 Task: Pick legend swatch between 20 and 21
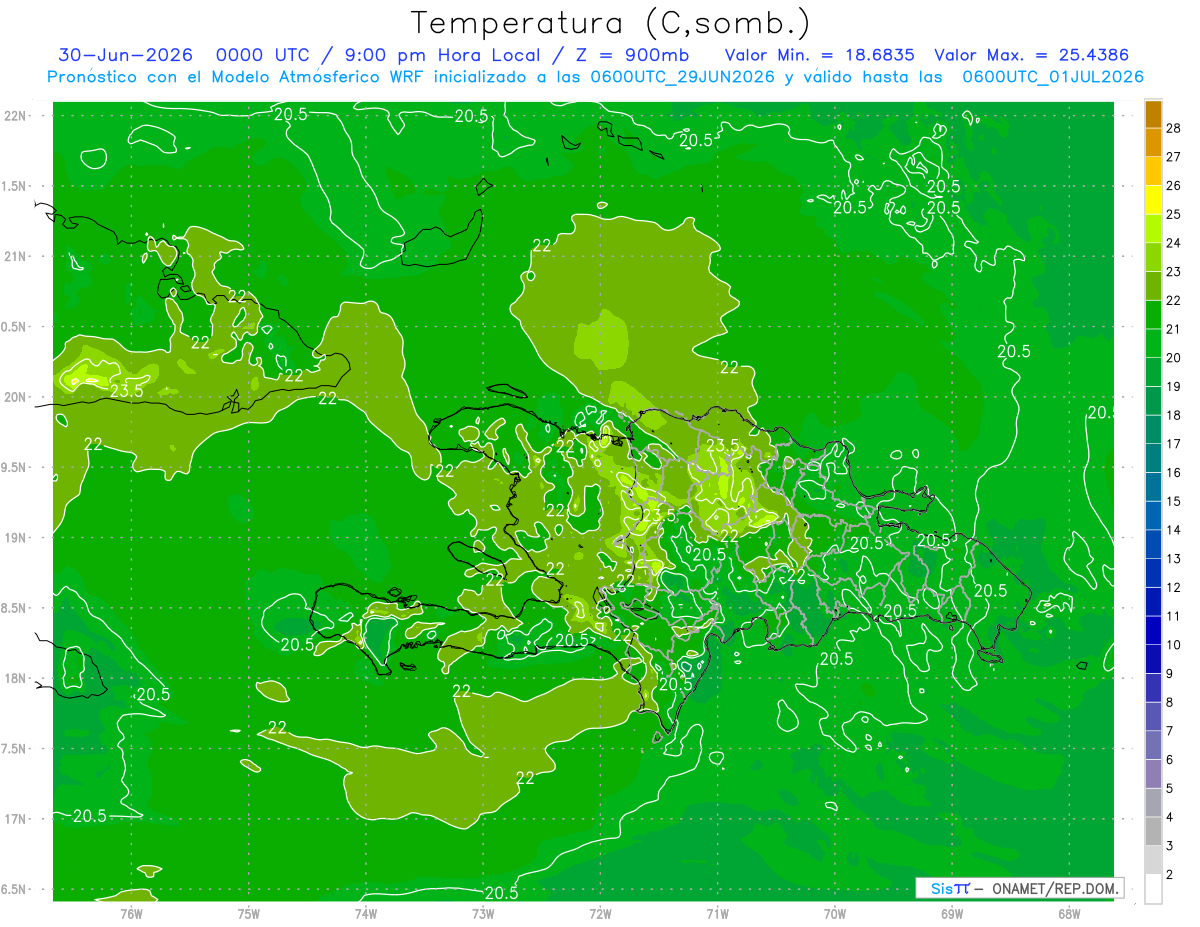[x=1153, y=343]
